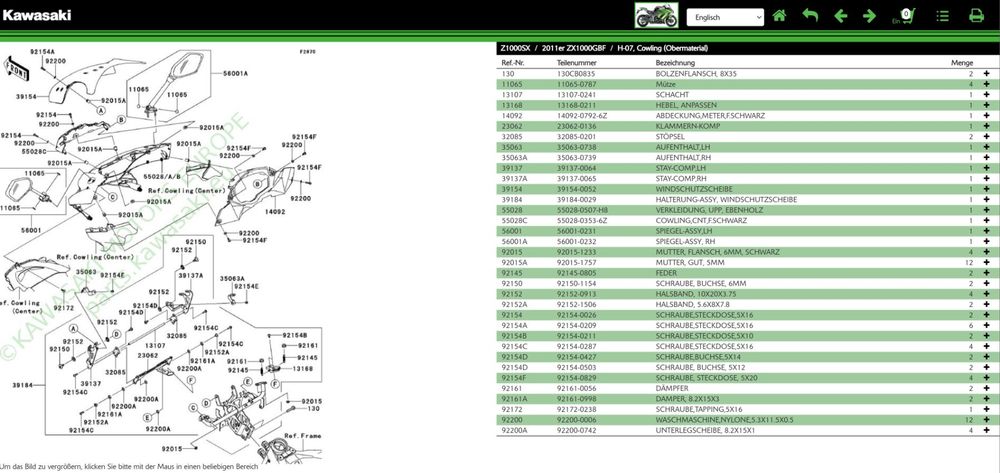Add AUFENTHALT,LH part via plus
Screen dimensions: 1000x473
pyautogui.click(x=987, y=147)
